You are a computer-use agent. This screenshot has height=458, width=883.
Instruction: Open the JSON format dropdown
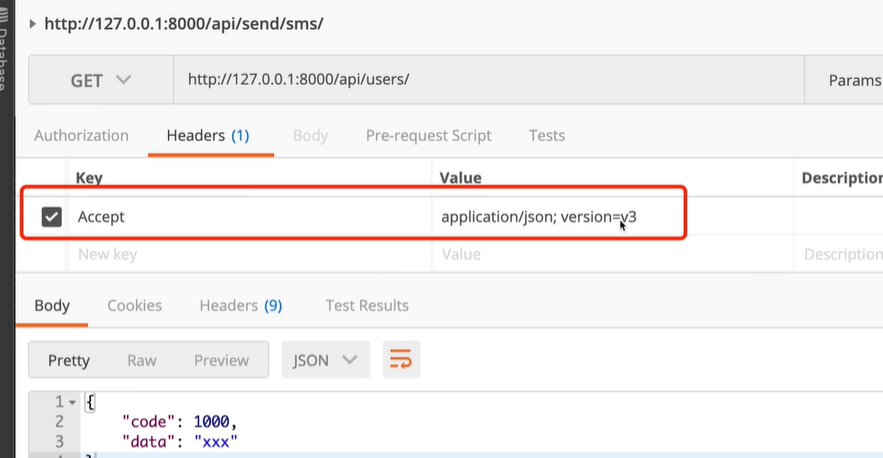tap(325, 360)
